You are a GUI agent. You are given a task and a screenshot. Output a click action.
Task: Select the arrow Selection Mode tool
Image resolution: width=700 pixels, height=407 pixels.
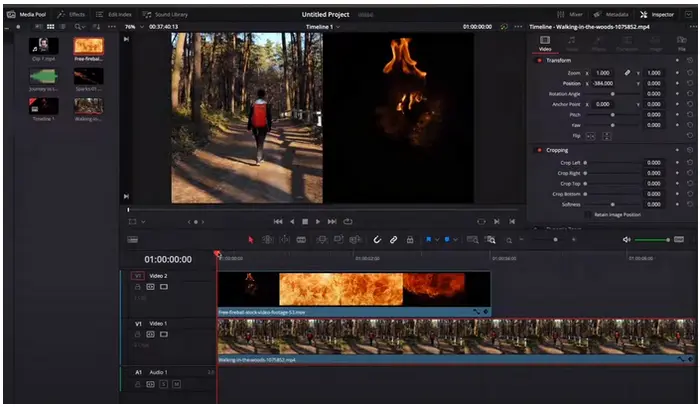(251, 240)
